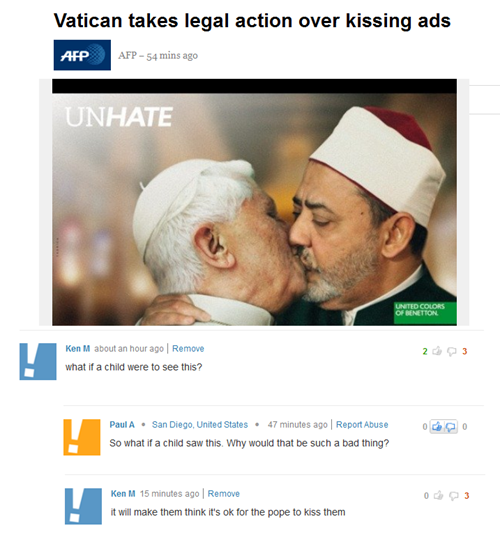Open Paul A's orange avatar
Viewport: 500px width, 542px height.
82,437
